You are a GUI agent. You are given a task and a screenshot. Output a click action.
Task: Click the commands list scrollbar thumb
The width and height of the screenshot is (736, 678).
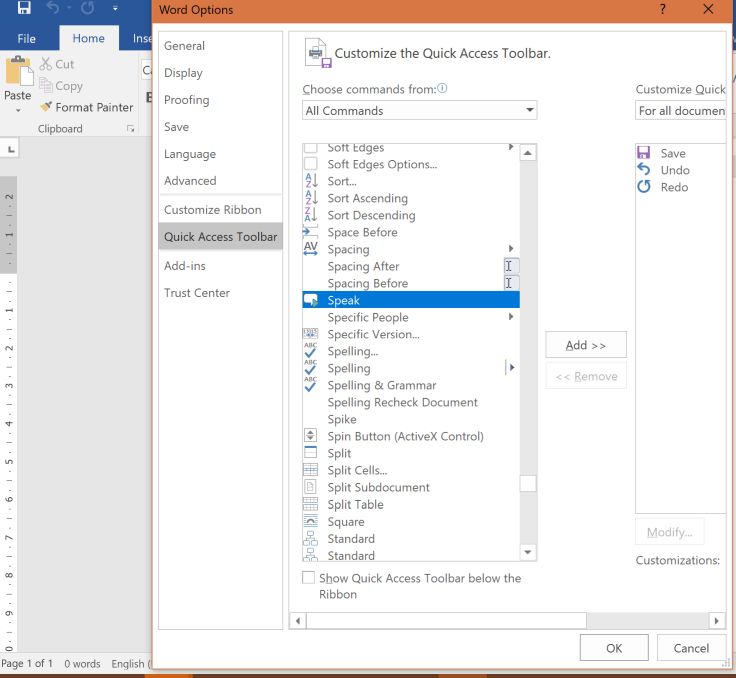pyautogui.click(x=528, y=484)
